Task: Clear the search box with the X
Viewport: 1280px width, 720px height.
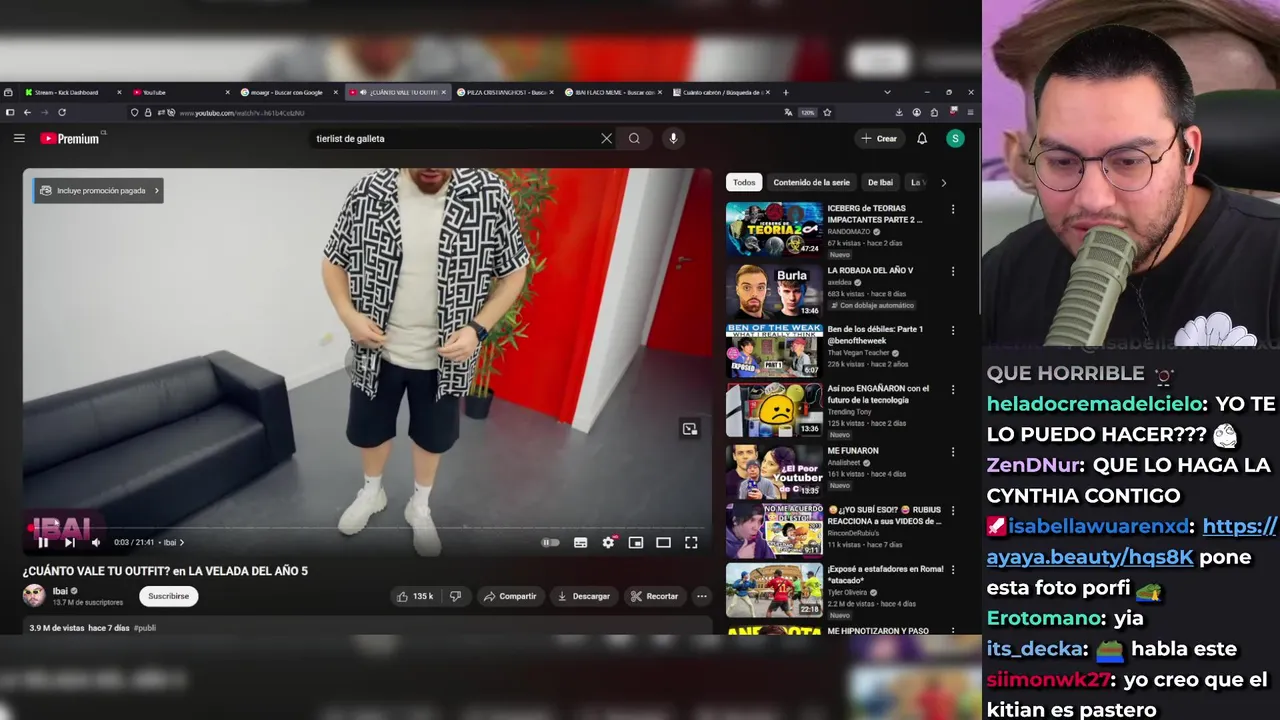Action: click(x=606, y=138)
